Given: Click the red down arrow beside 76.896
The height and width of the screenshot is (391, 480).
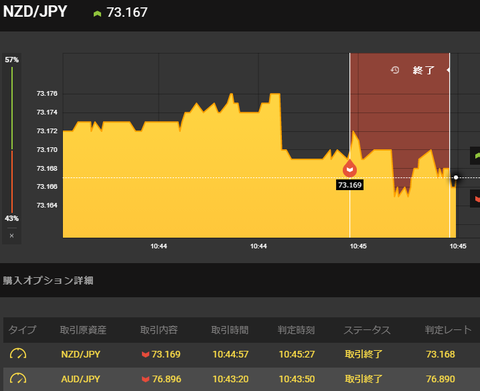Looking at the screenshot, I should pyautogui.click(x=145, y=379).
